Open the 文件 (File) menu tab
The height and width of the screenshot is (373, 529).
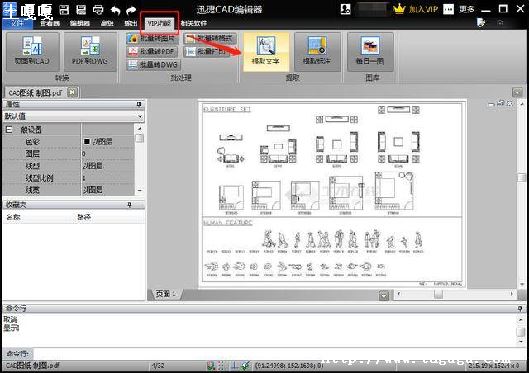point(17,23)
